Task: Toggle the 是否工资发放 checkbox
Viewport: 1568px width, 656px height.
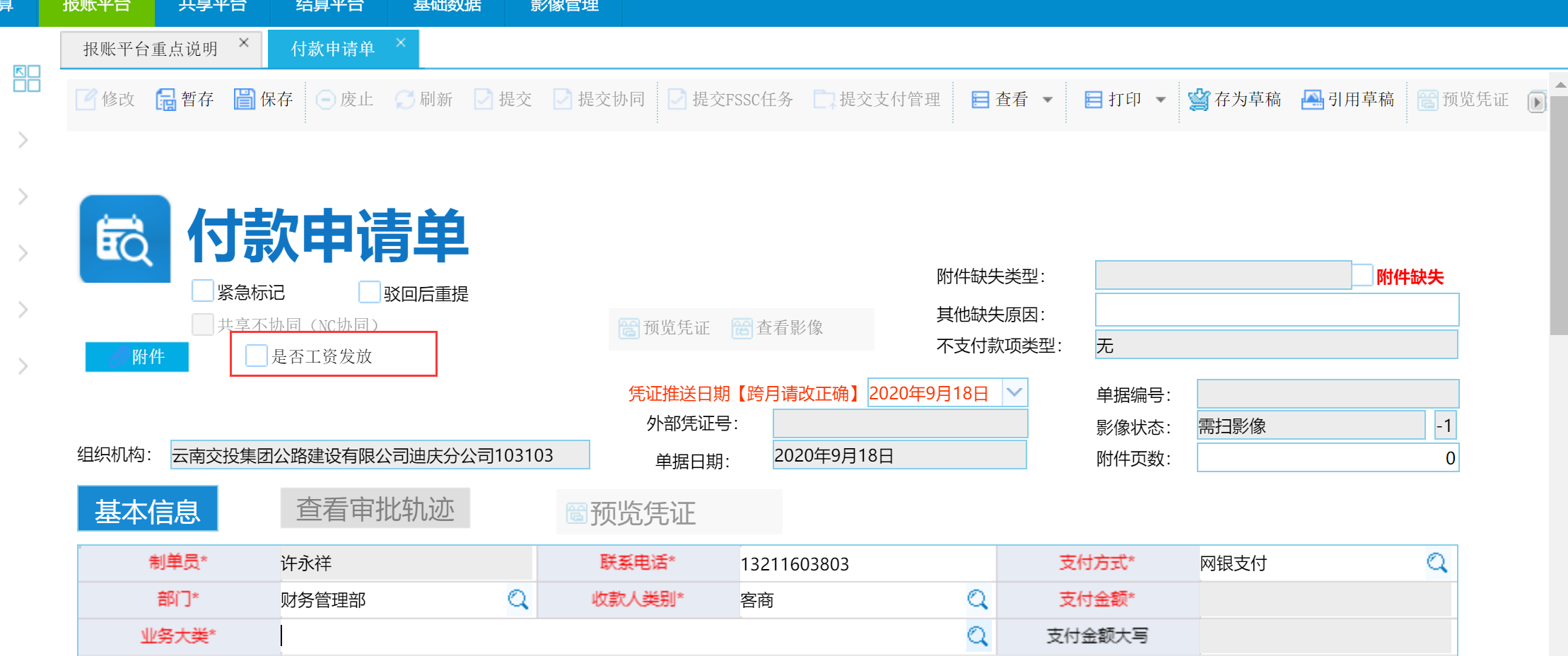Action: pyautogui.click(x=257, y=356)
